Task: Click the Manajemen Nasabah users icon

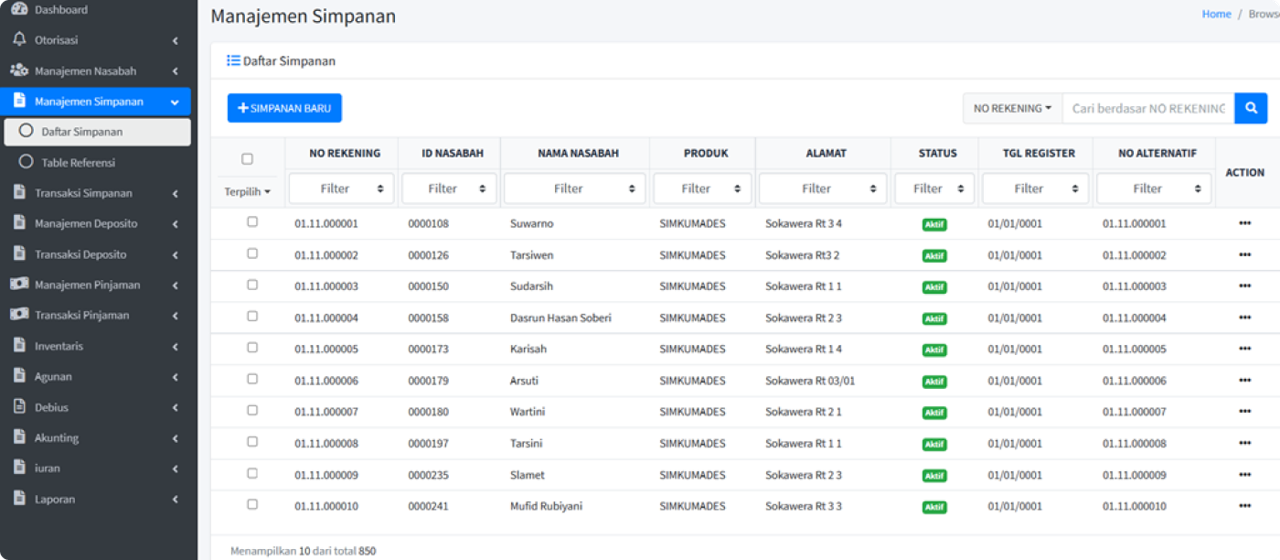Action: [19, 71]
